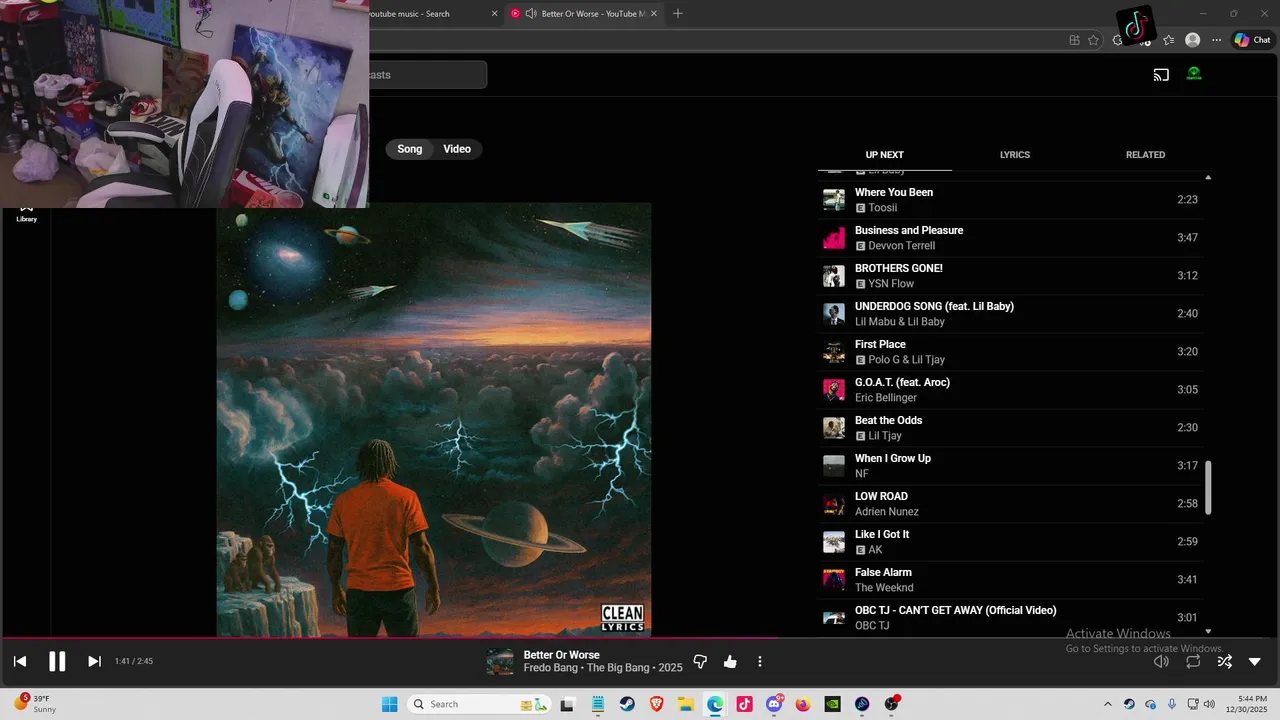The image size is (1280, 720).
Task: Open Discord from the taskbar
Action: pyautogui.click(x=774, y=704)
